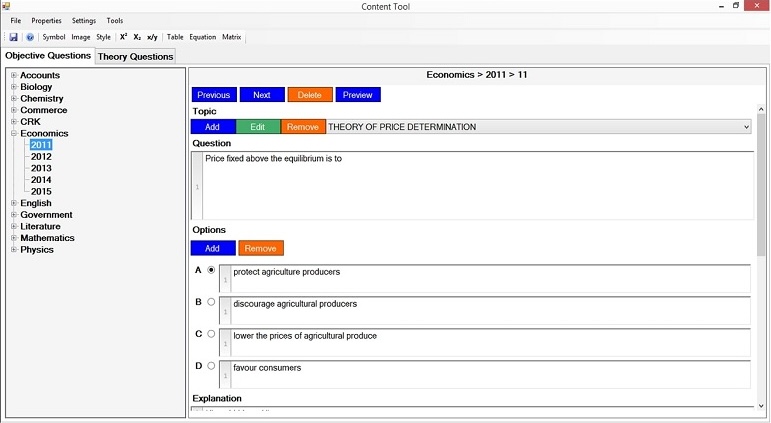Viewport: 771px width, 423px height.
Task: Open the File menu
Action: pos(16,21)
